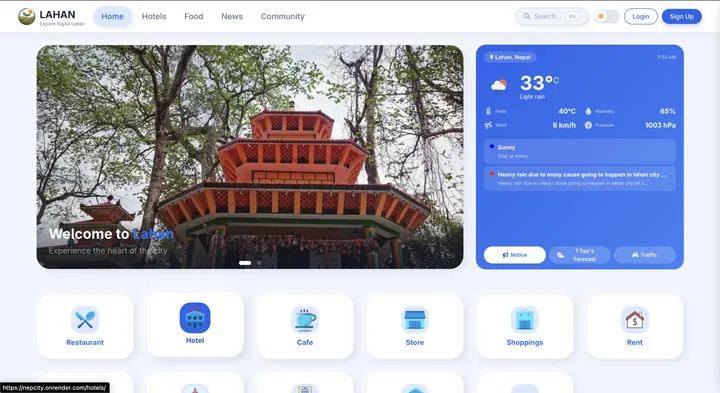Click the temple hero banner image

(250, 157)
